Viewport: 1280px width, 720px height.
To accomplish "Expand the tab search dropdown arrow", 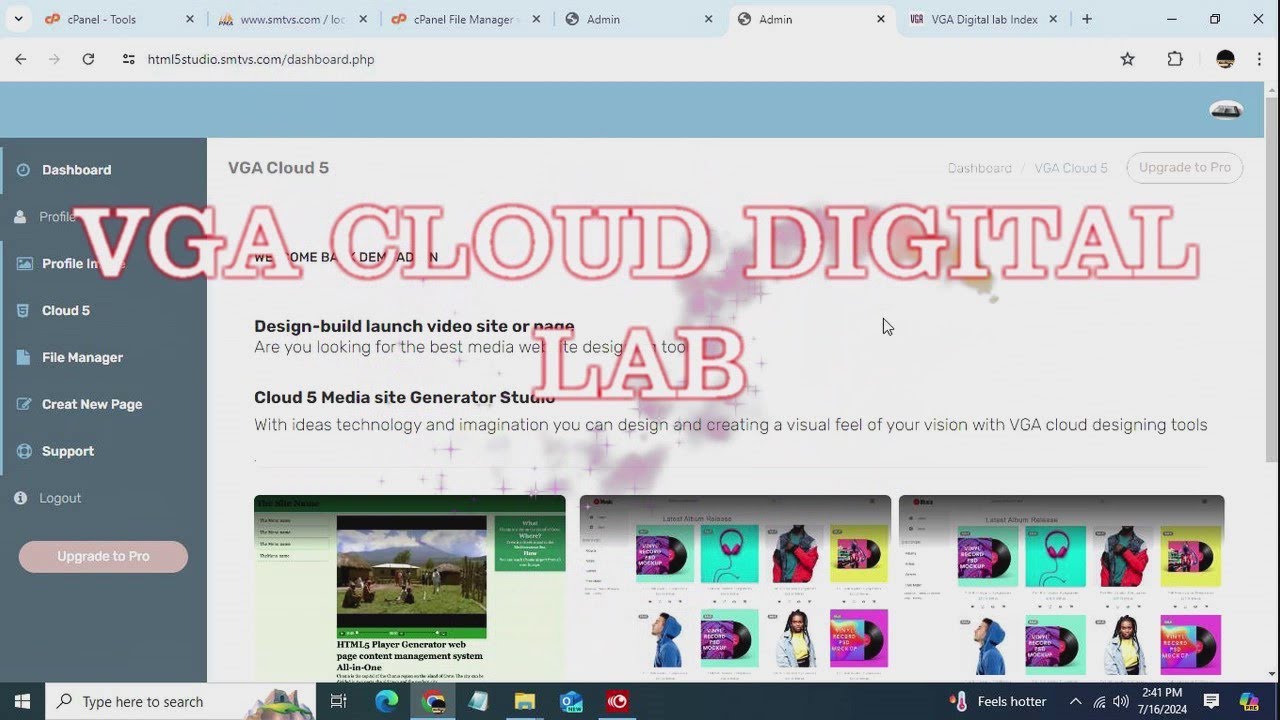I will click(18, 19).
